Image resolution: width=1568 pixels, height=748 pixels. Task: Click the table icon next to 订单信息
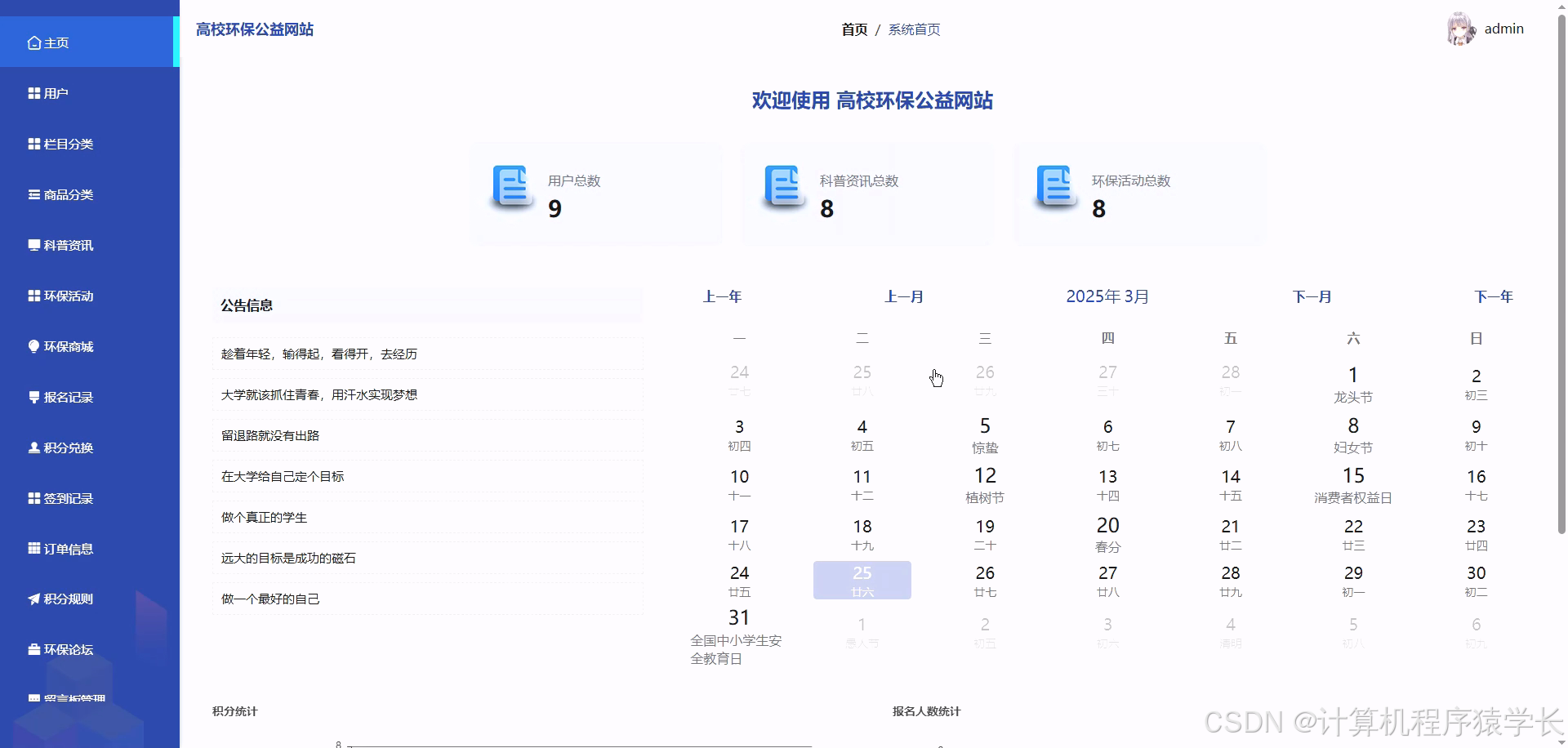[34, 549]
